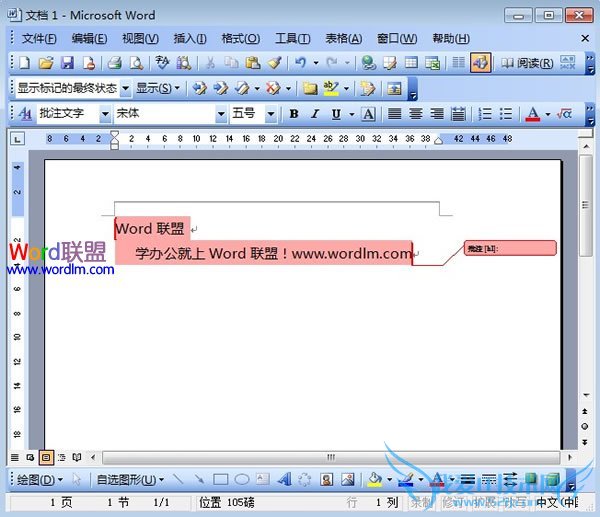This screenshot has height=517, width=600.
Task: Insert new comment icon
Action: 310,88
